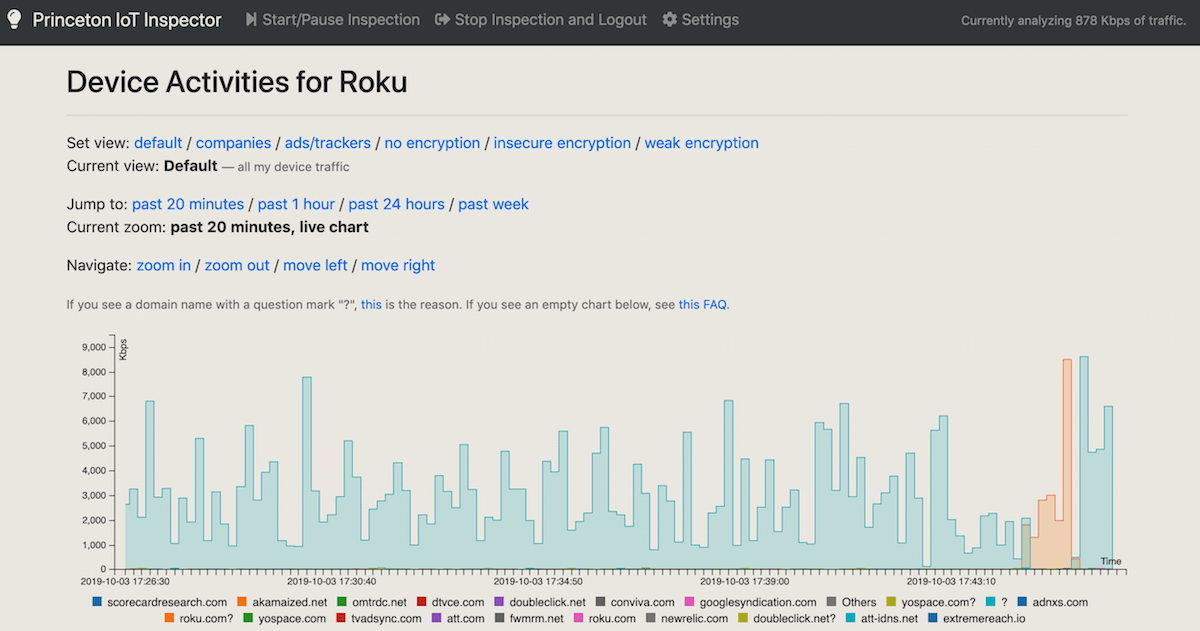Toggle the extremereach.io legend swatch
This screenshot has width=1200, height=631.
933,618
